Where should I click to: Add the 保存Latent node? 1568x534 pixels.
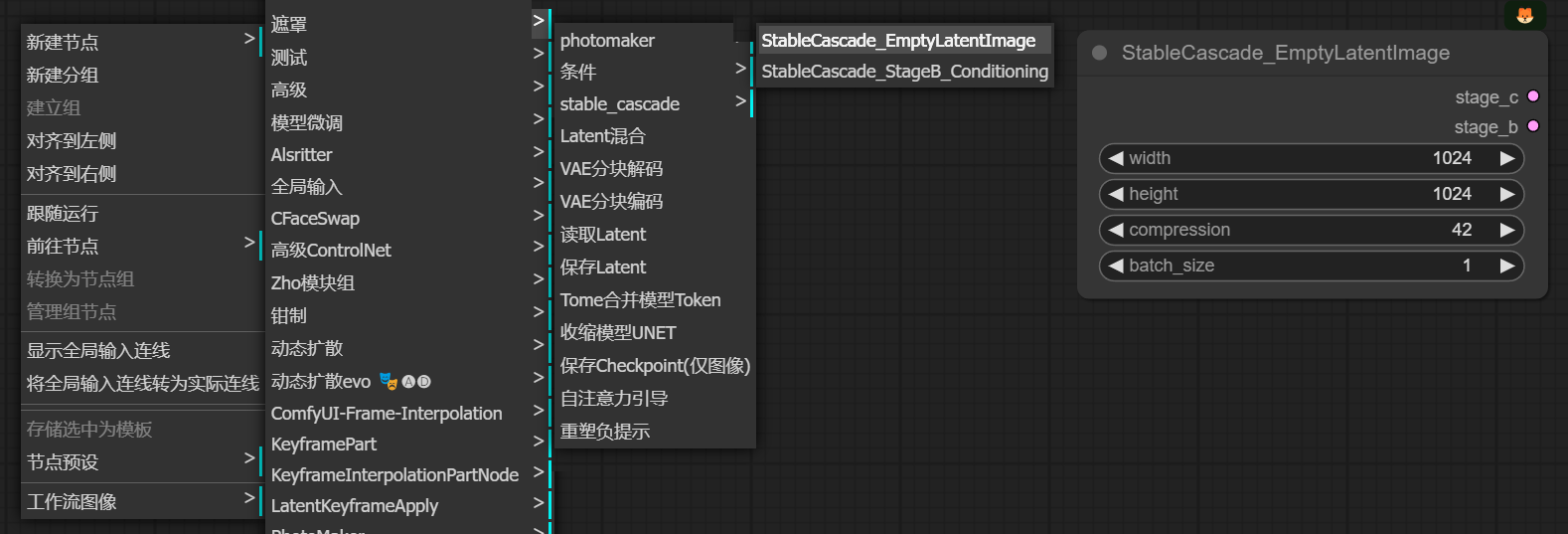(654, 267)
